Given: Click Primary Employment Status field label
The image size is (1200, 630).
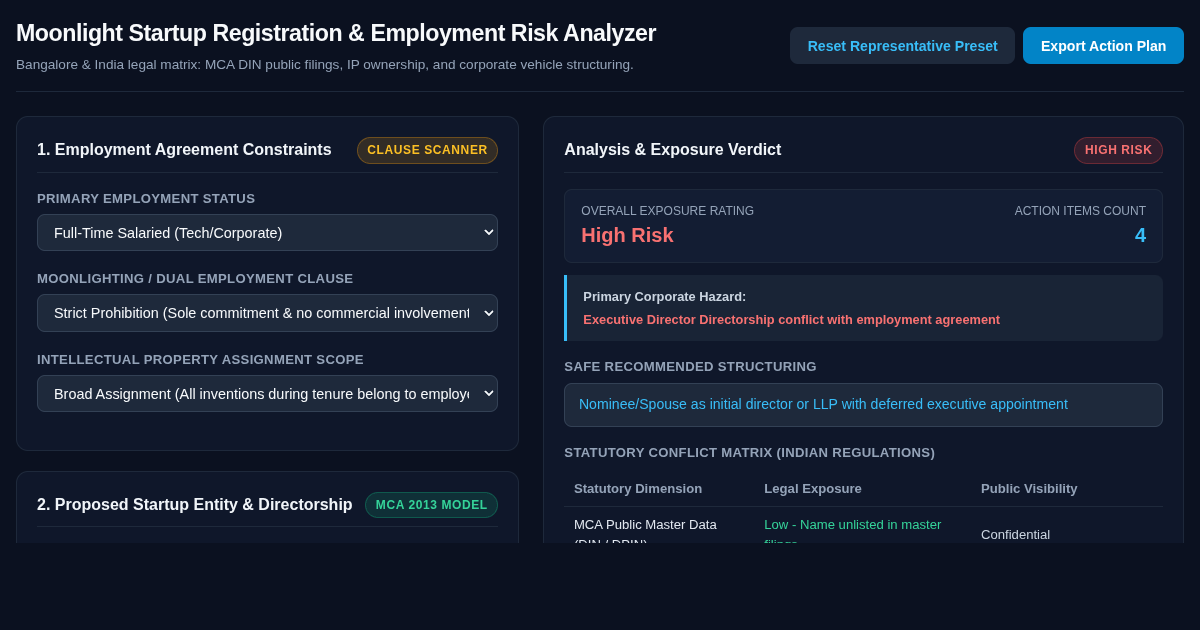Looking at the screenshot, I should tap(146, 199).
